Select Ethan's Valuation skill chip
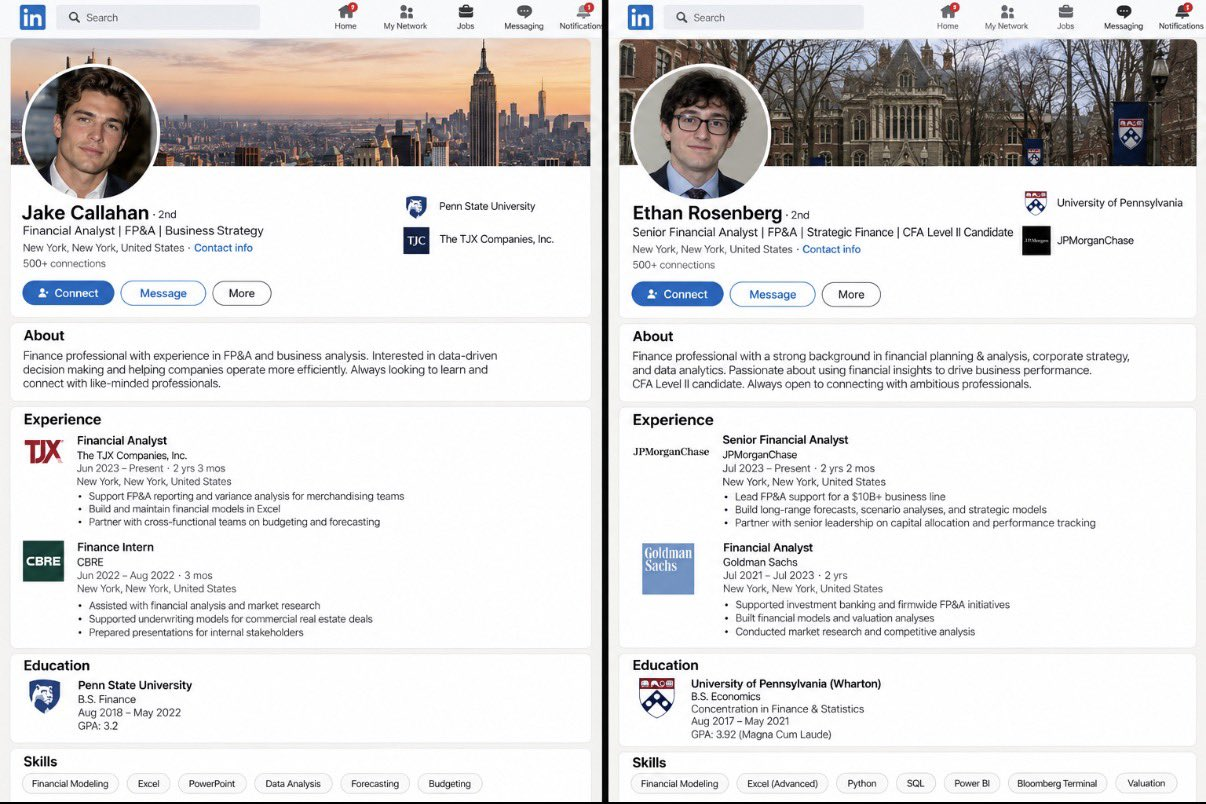1206x804 pixels. click(x=1146, y=784)
